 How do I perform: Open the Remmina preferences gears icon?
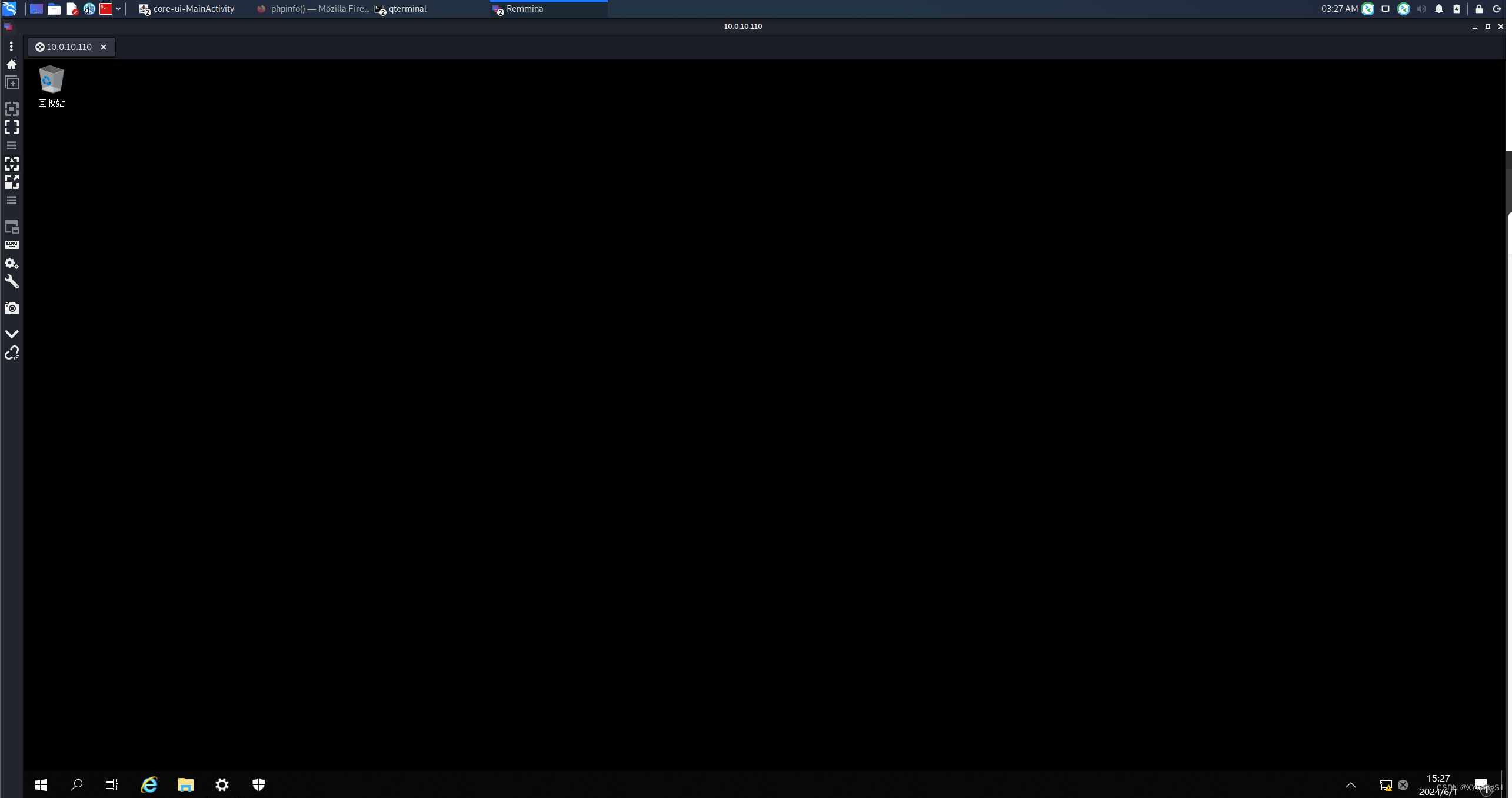(11, 263)
